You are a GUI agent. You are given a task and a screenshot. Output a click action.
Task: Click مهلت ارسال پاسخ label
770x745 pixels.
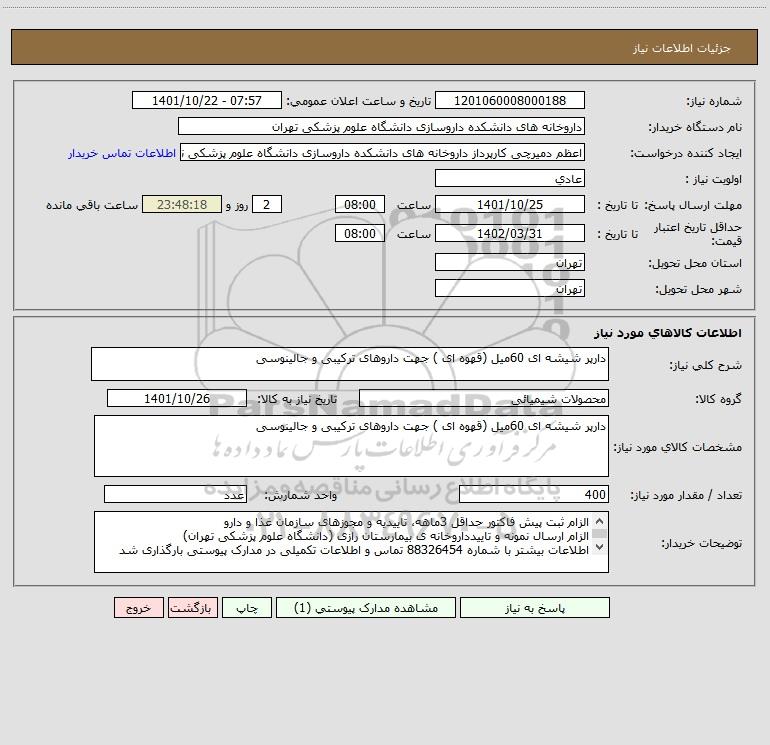693,205
